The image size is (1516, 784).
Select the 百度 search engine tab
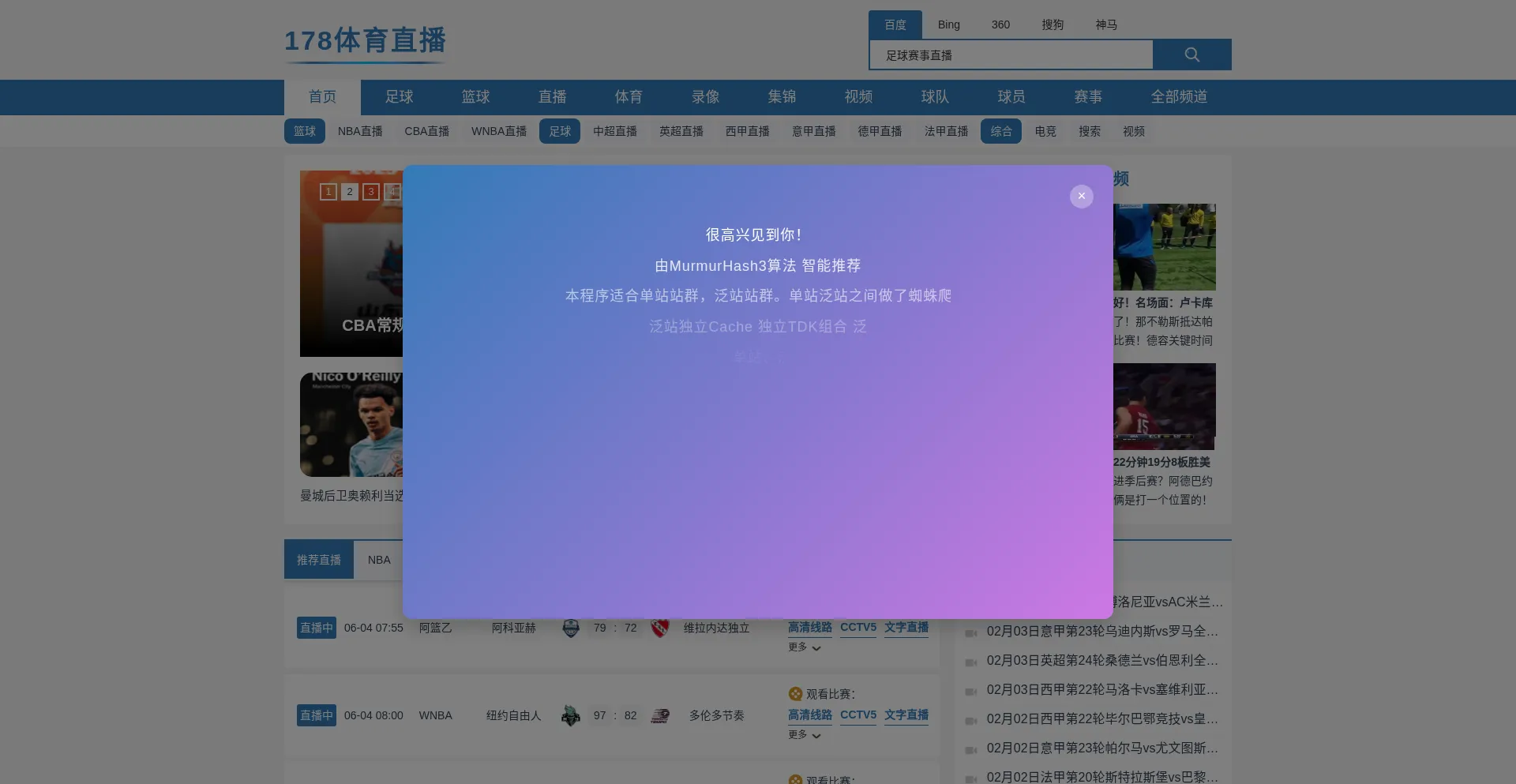click(x=895, y=24)
